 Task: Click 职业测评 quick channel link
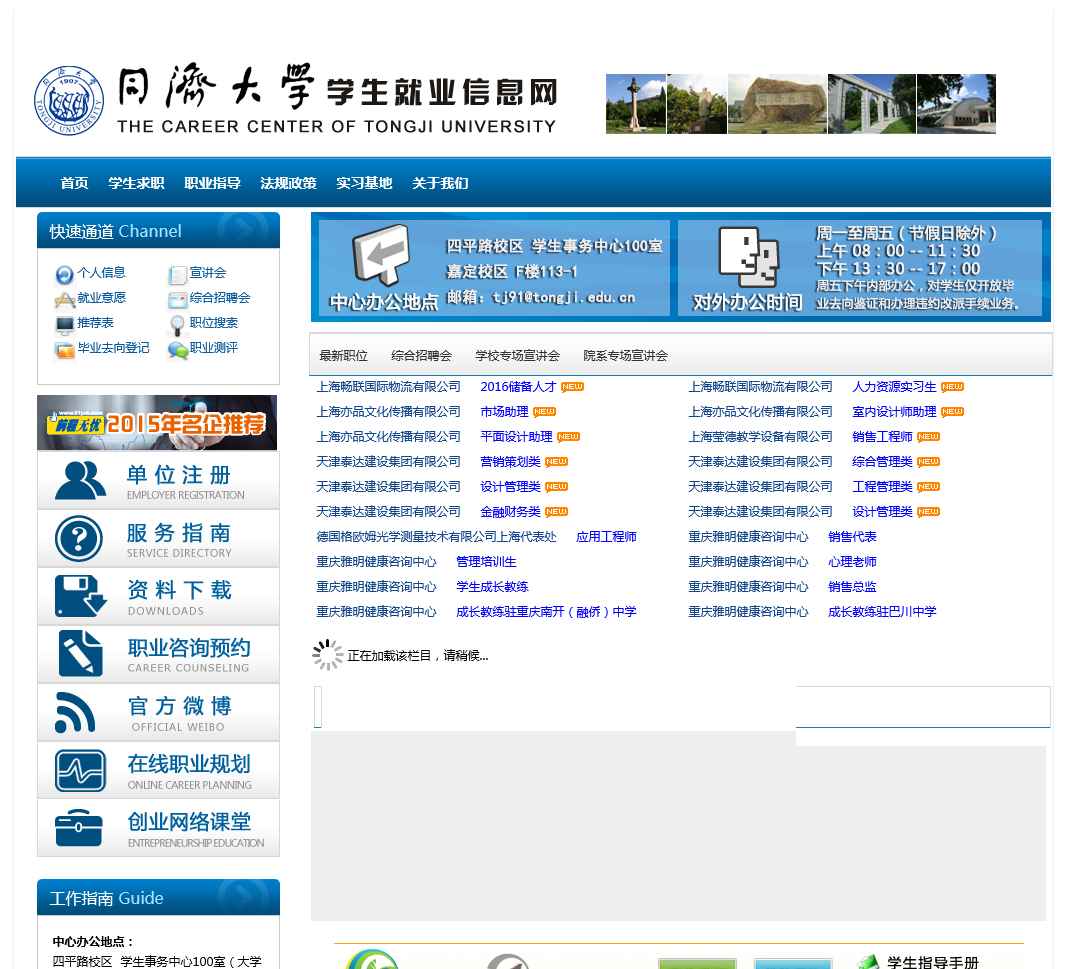213,348
